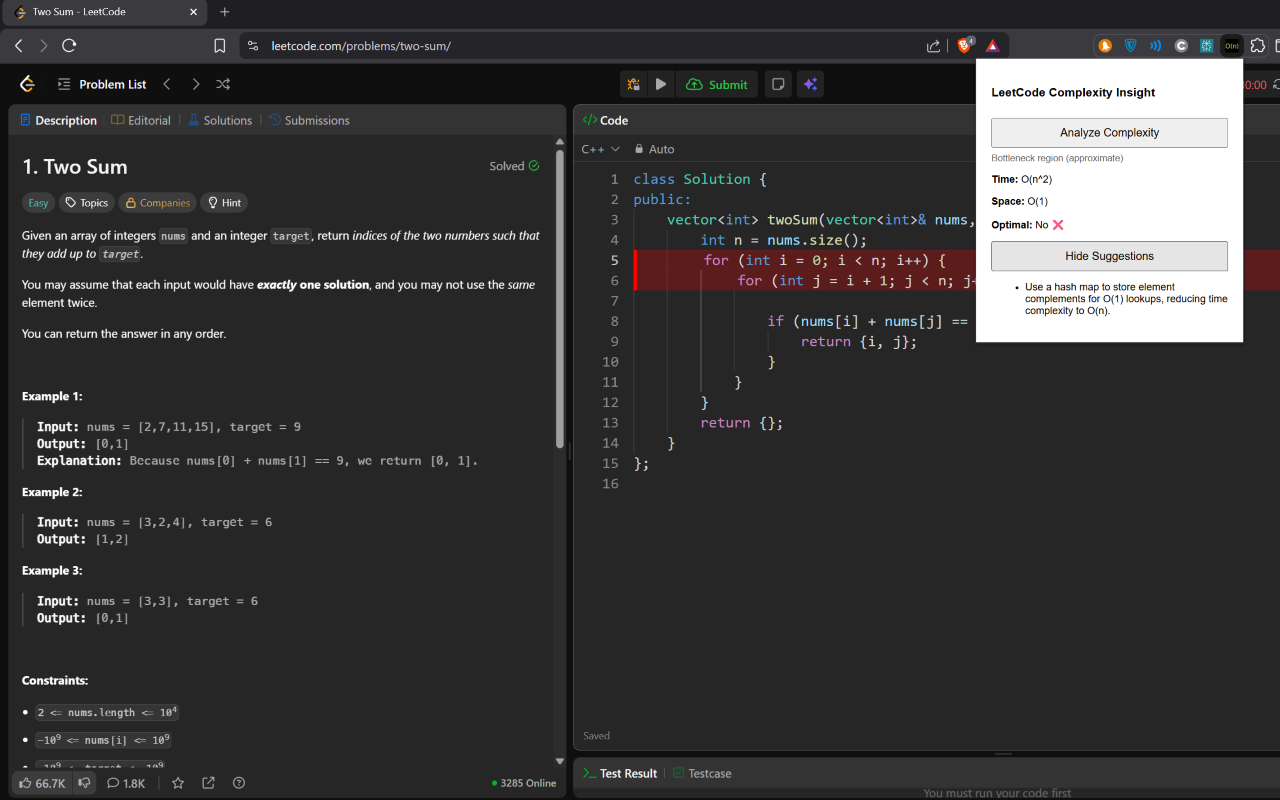
Task: Click line number 13 in editor gutter
Action: [611, 423]
